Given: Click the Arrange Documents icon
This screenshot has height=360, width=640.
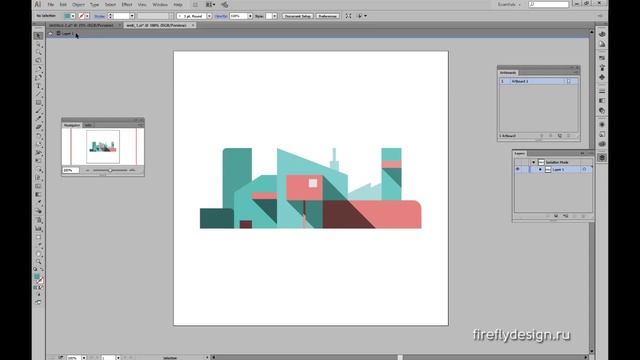Looking at the screenshot, I should 210,4.
